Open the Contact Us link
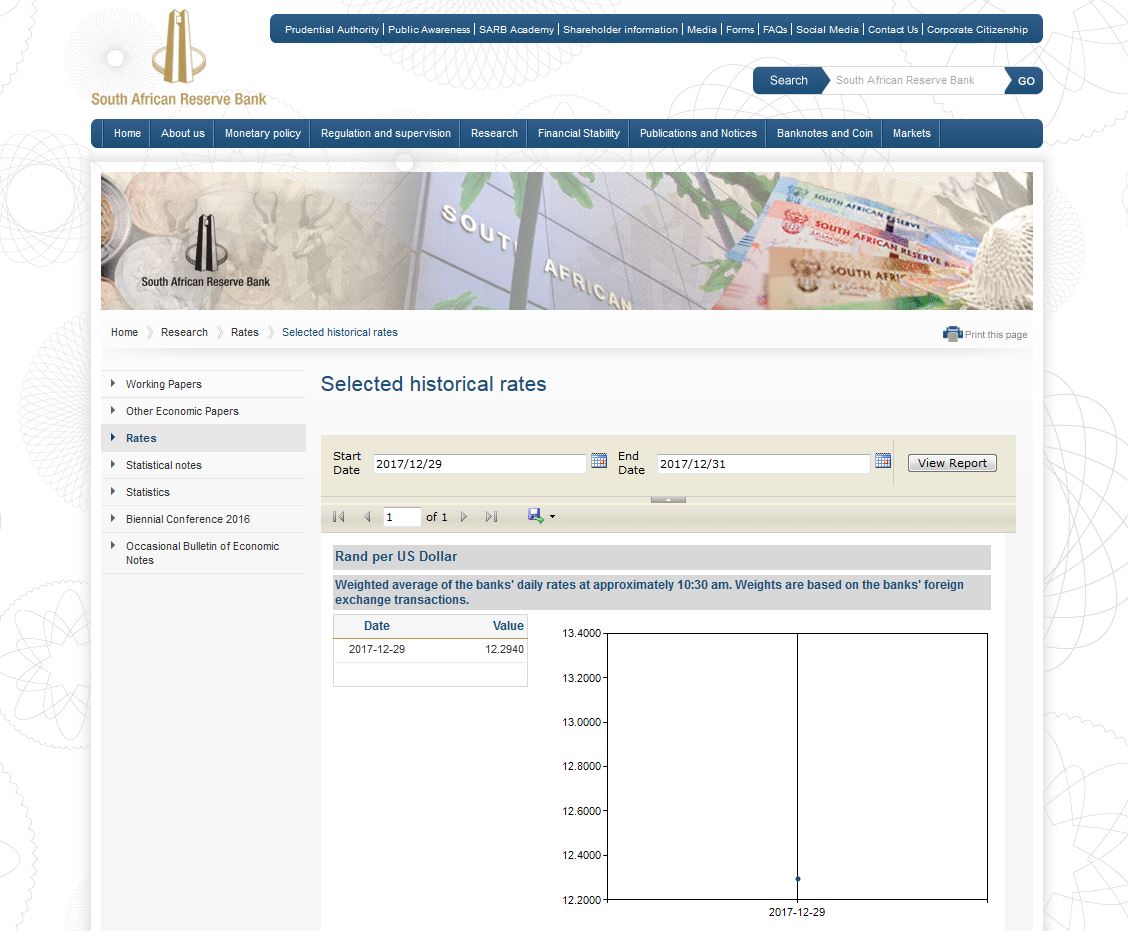Image resolution: width=1128 pixels, height=931 pixels. coord(893,29)
